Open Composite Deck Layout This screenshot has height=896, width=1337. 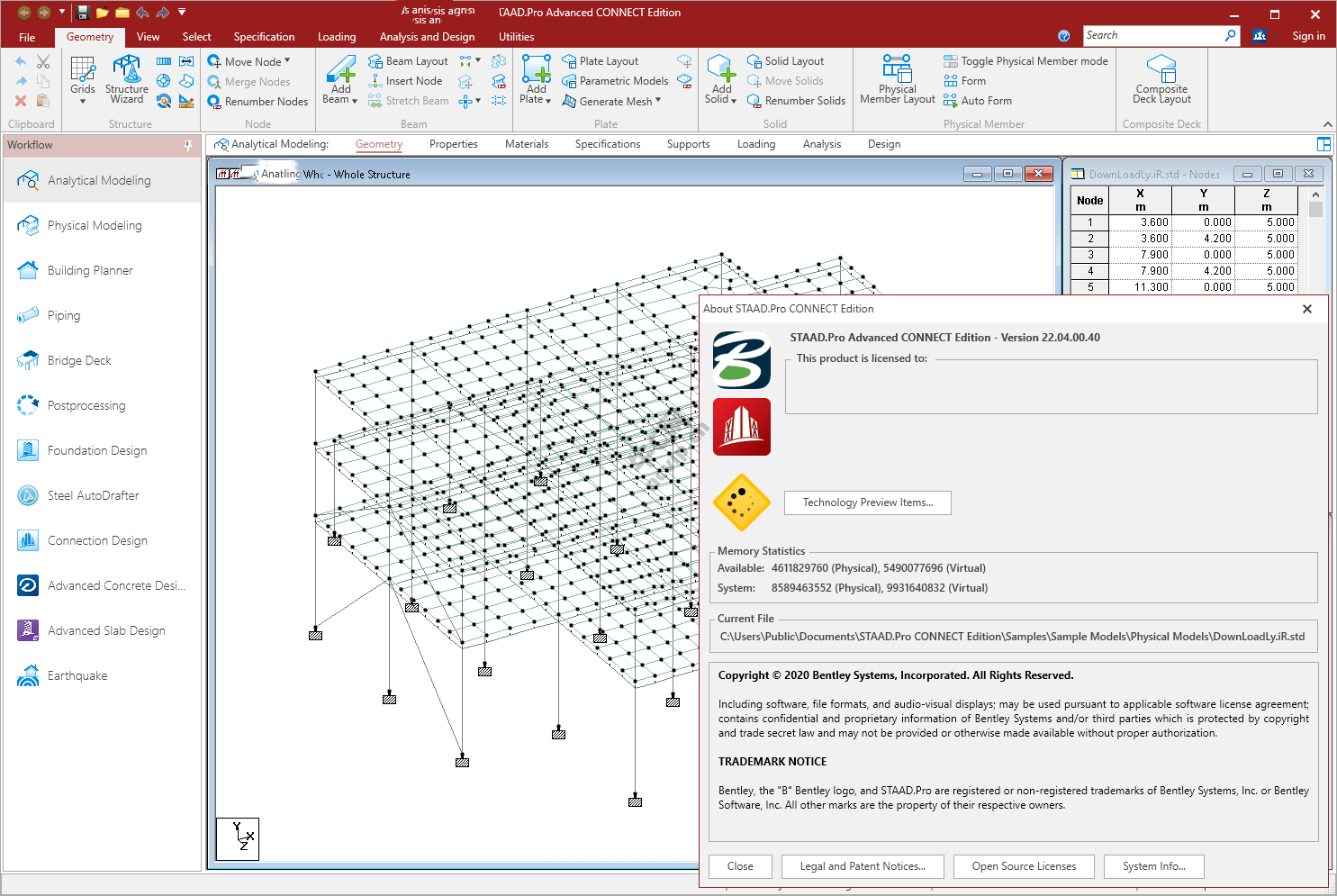pyautogui.click(x=1161, y=79)
